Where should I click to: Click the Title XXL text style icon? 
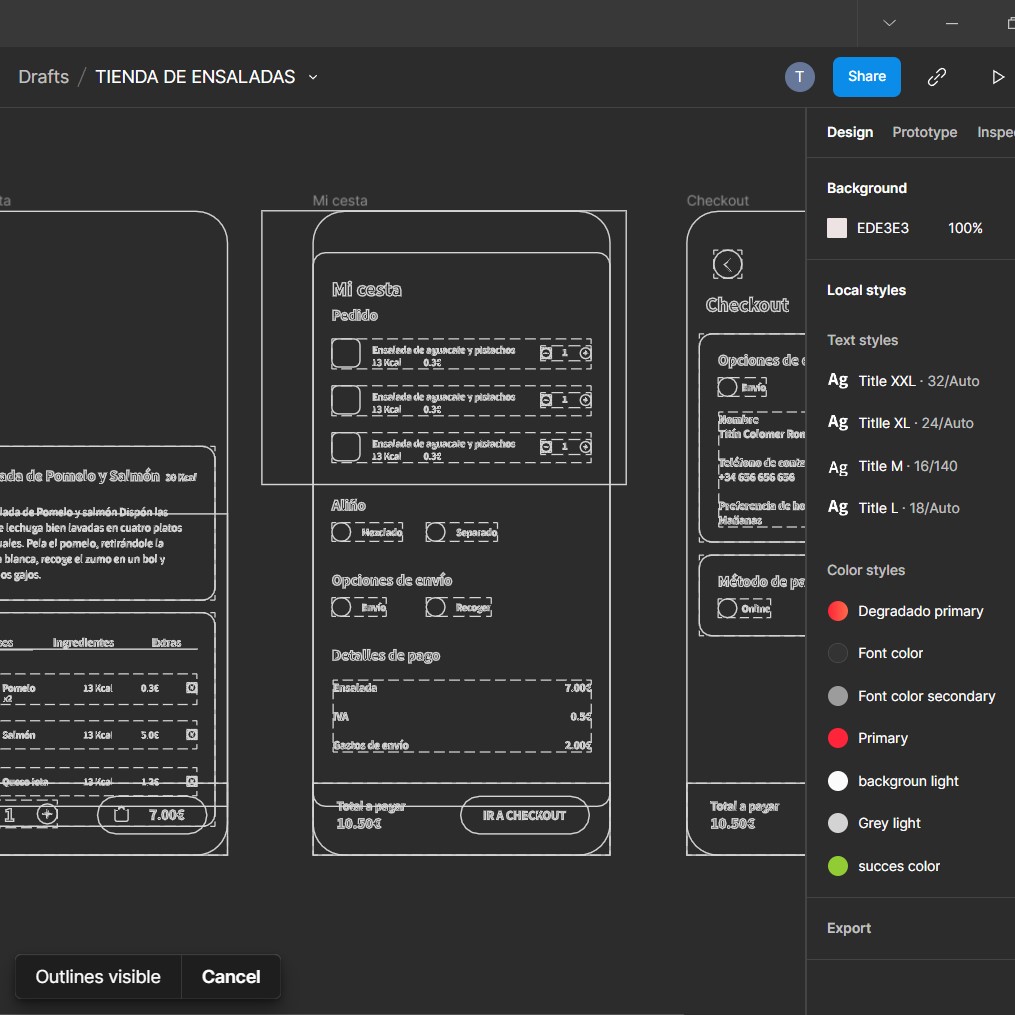[838, 380]
